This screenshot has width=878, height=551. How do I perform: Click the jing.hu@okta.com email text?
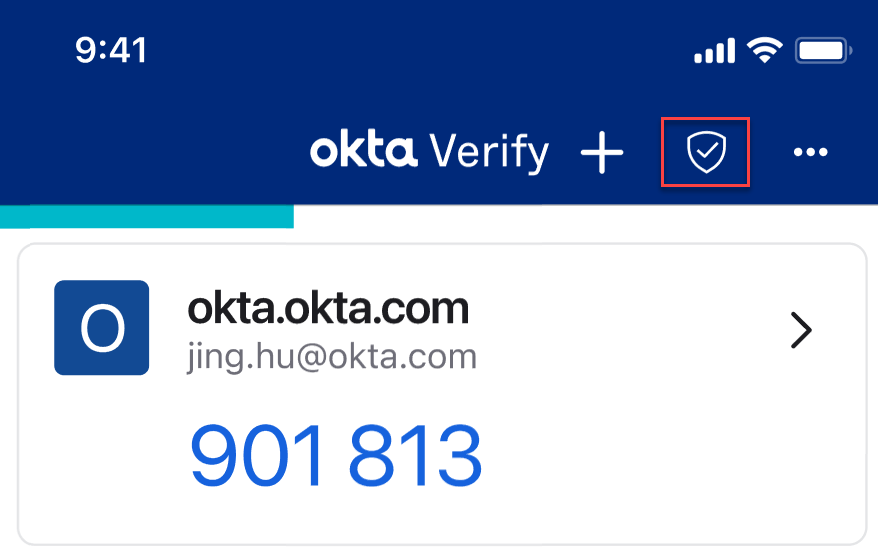[x=331, y=357]
